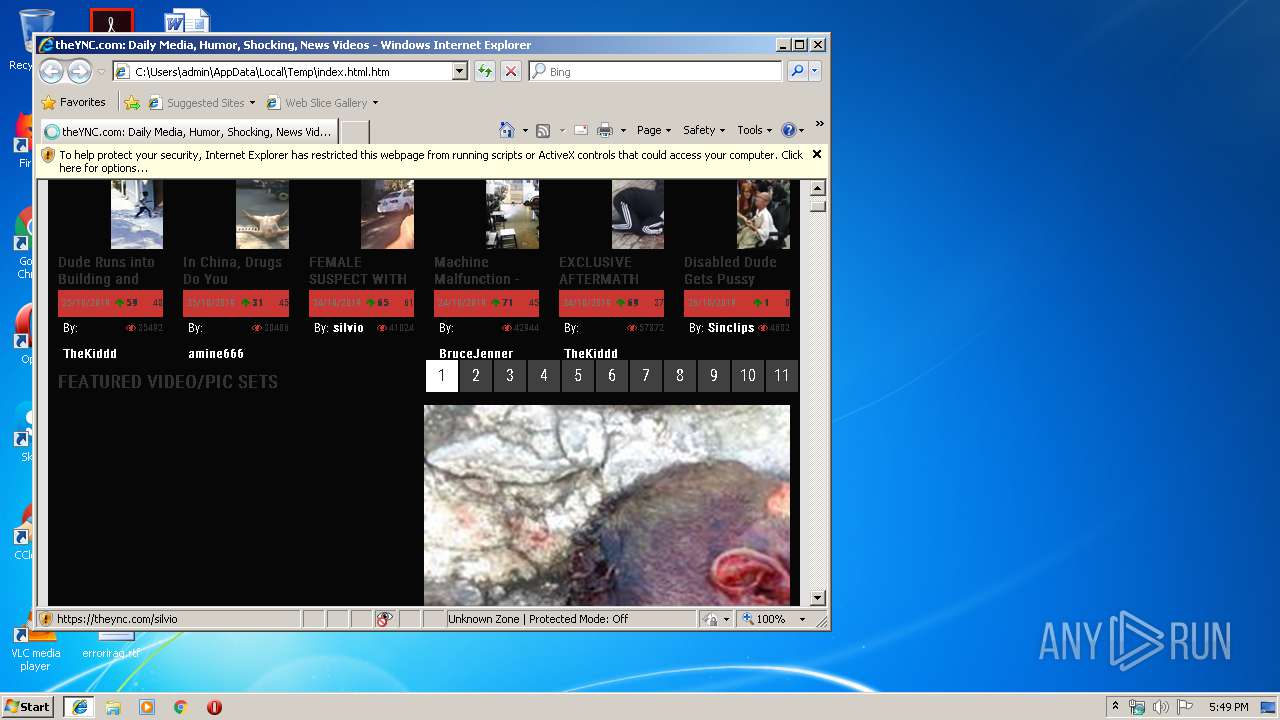Viewport: 1280px width, 720px height.
Task: Expand the address bar history dropdown
Action: click(460, 71)
